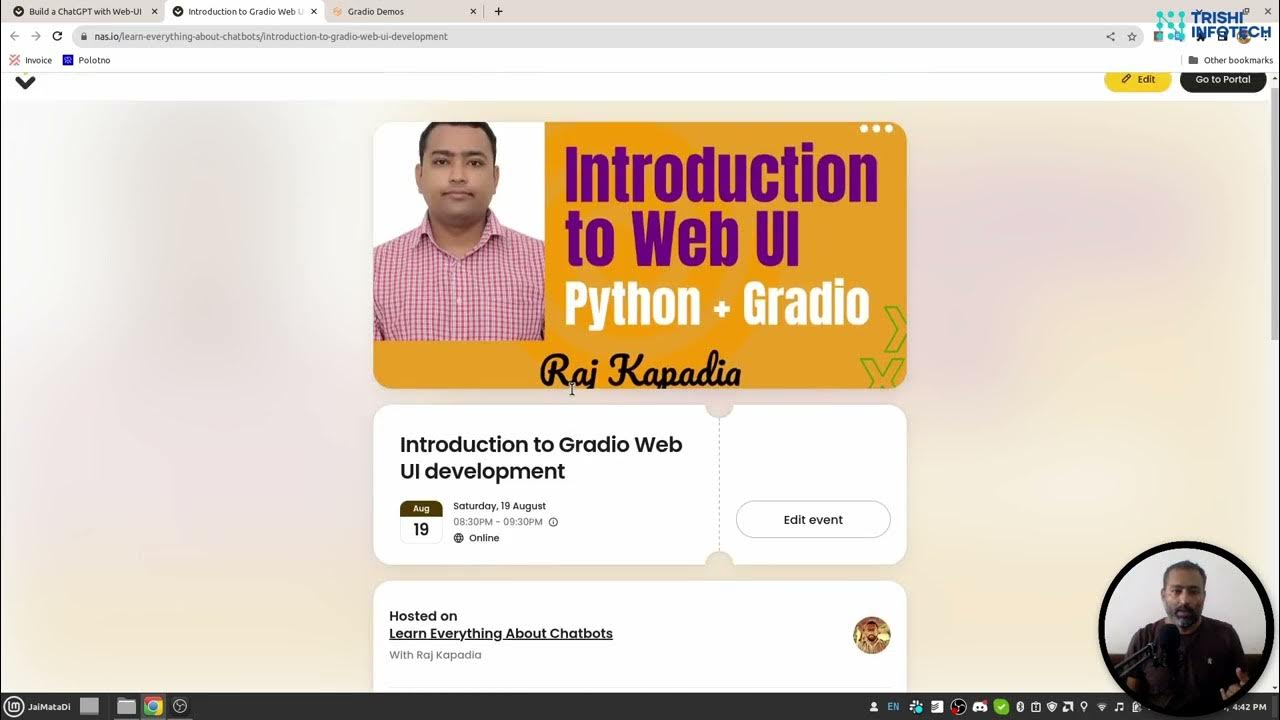Open a new browser tab

click(498, 11)
